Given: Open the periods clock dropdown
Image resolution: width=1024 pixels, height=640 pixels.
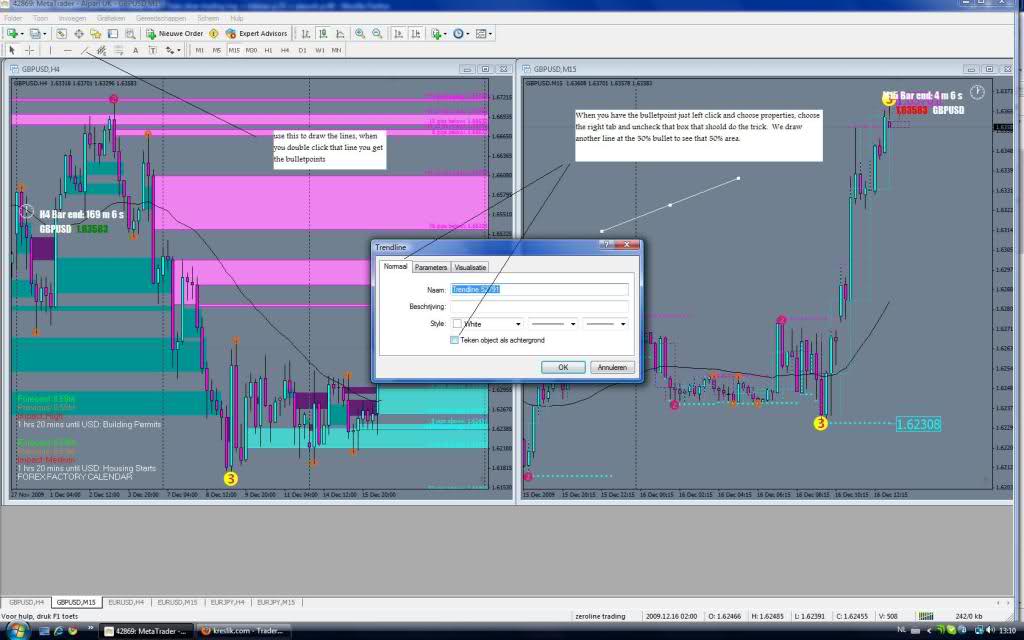Looking at the screenshot, I should coord(461,33).
